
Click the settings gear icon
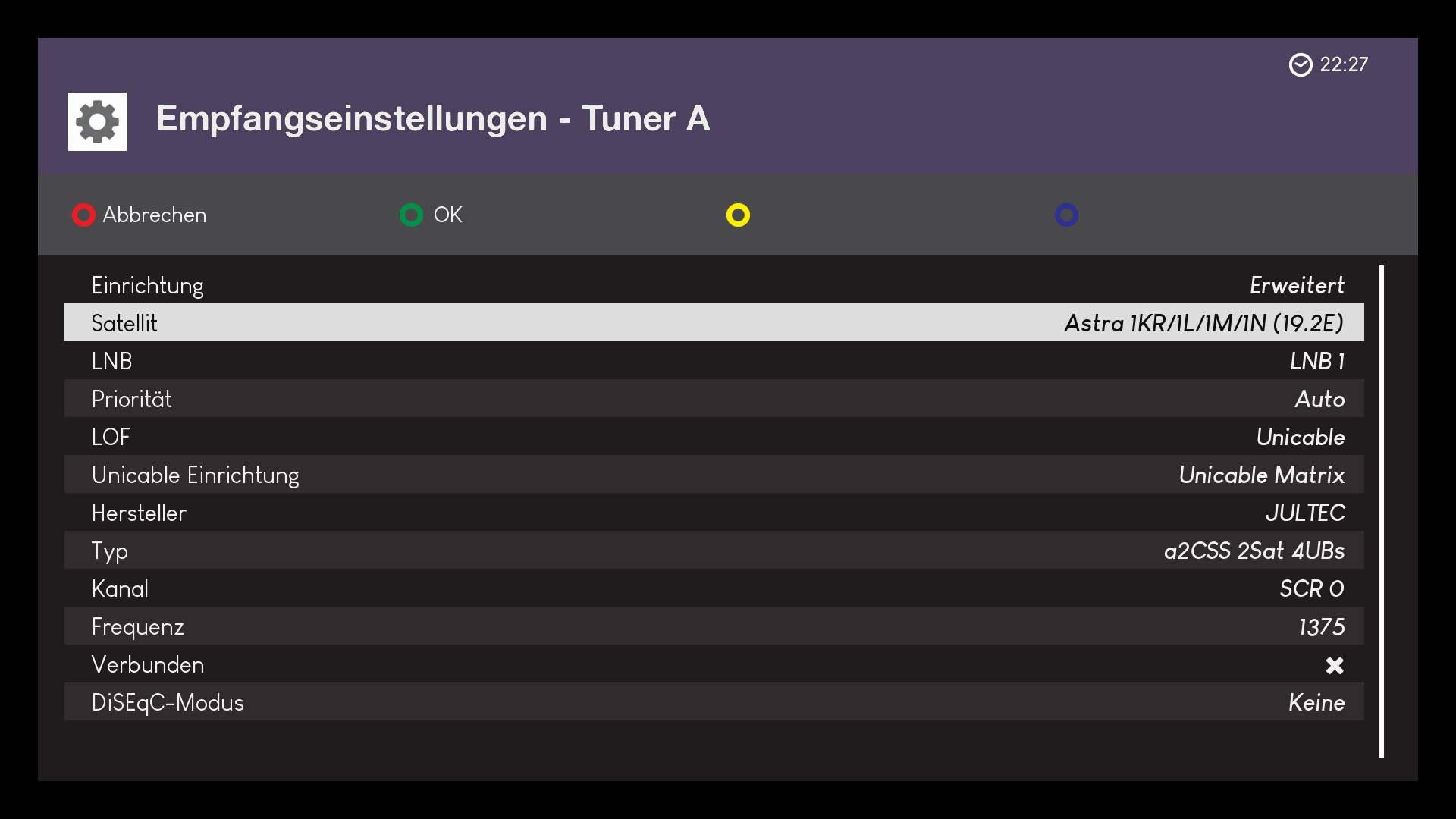coord(97,122)
